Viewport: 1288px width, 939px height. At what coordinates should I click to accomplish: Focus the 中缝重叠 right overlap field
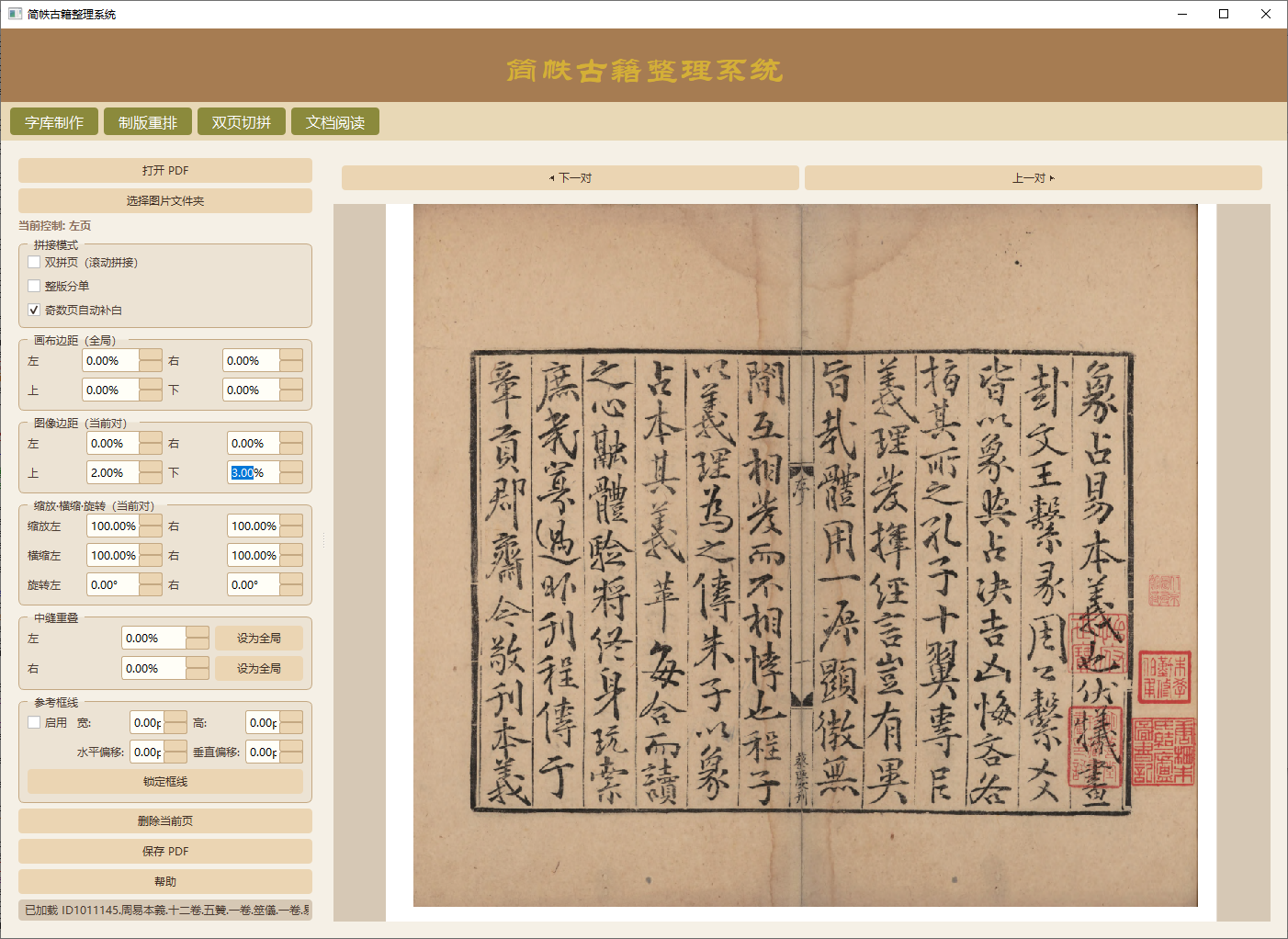[154, 669]
